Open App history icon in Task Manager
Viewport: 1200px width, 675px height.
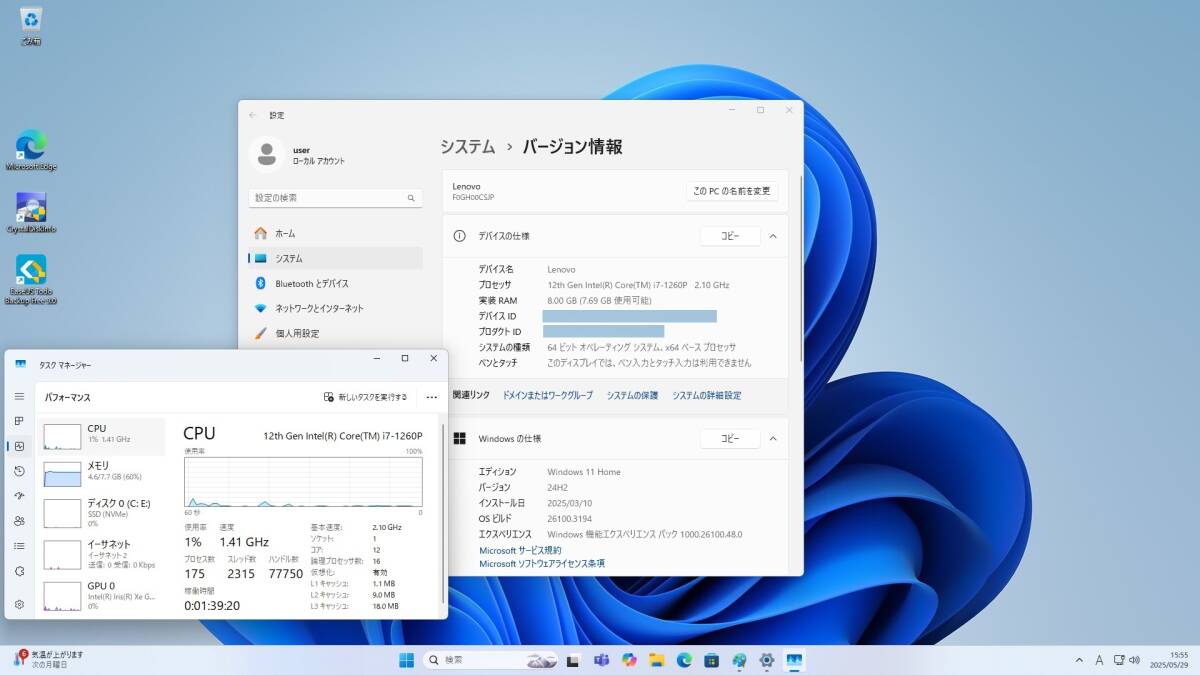(19, 471)
